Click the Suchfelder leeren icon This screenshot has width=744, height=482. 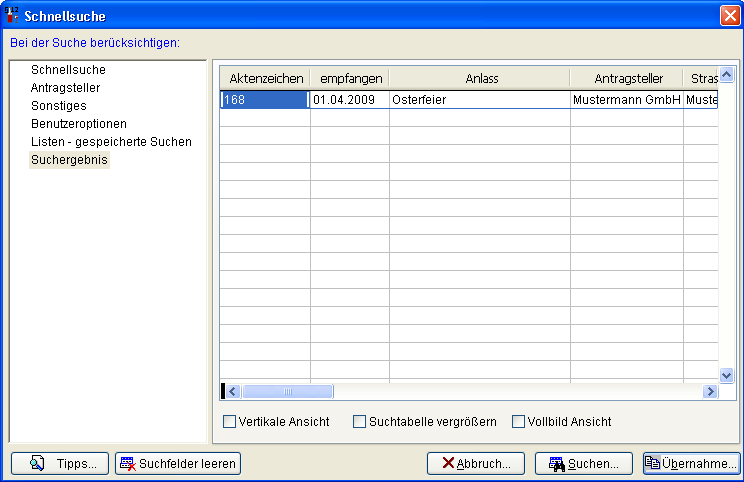(x=127, y=463)
